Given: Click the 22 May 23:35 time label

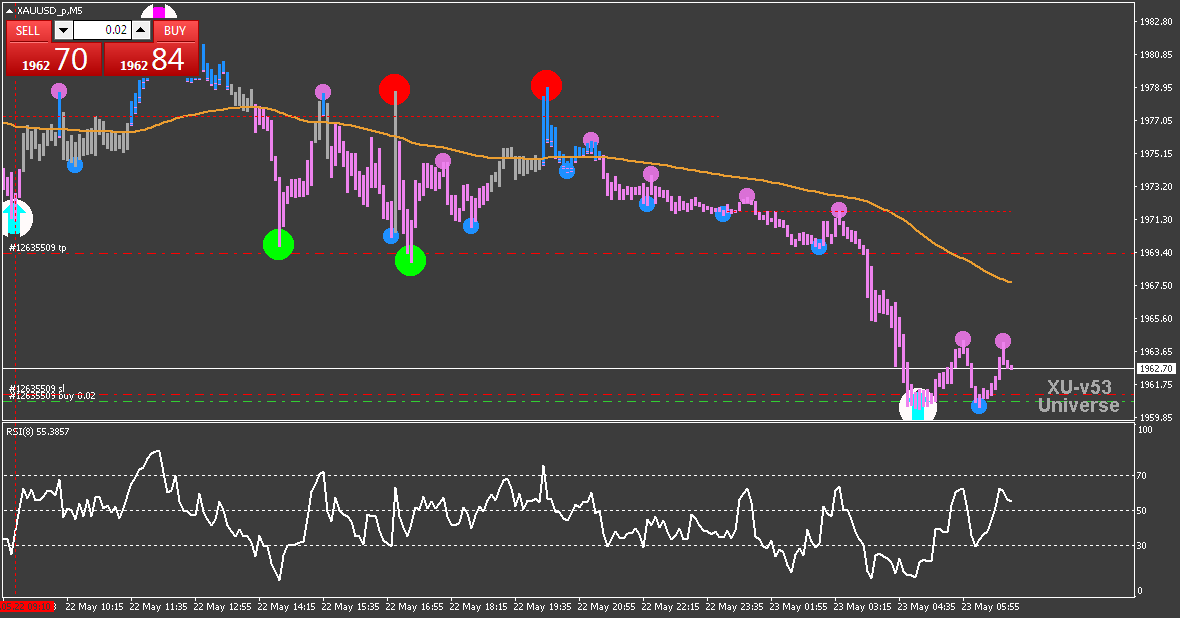Looking at the screenshot, I should click(x=734, y=607).
